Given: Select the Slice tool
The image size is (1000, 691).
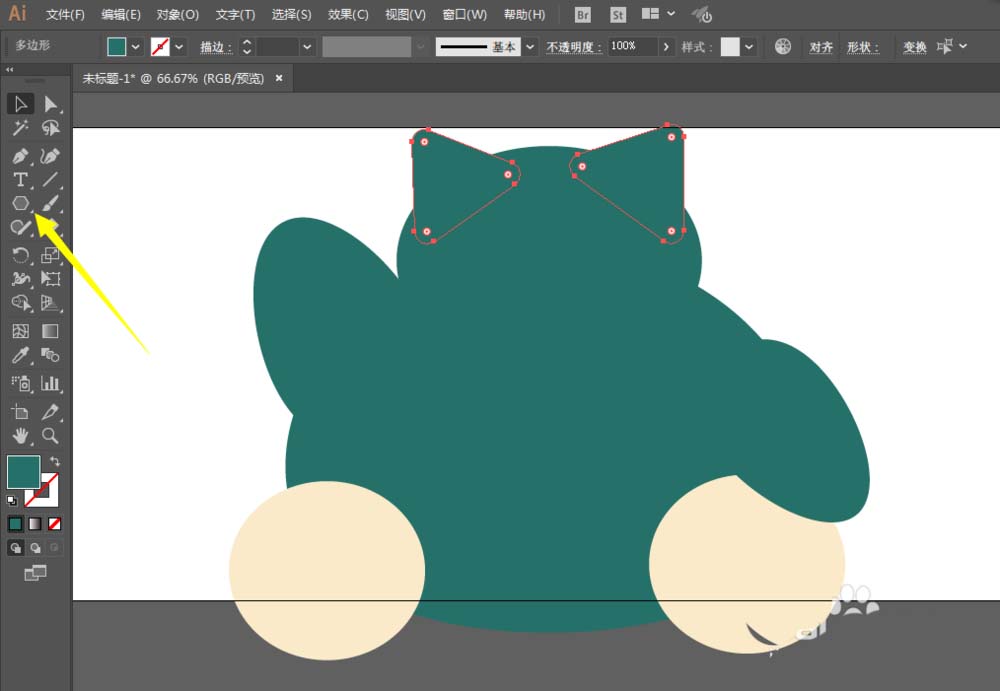Looking at the screenshot, I should [x=50, y=412].
